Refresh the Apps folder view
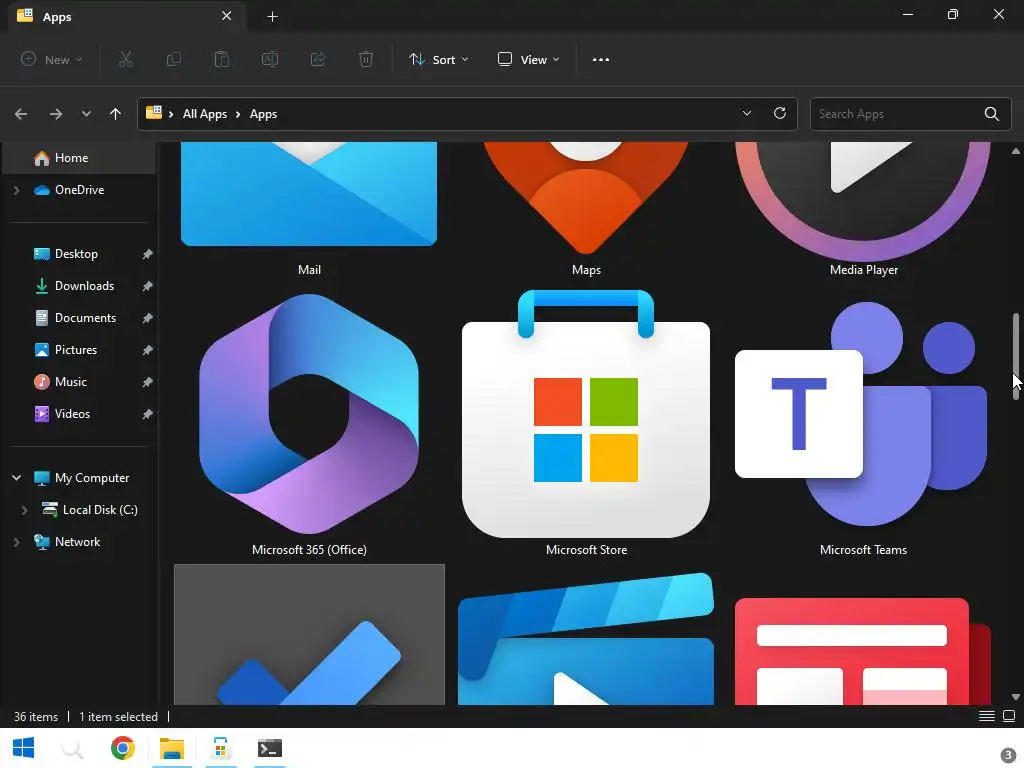Screen dimensions: 1024x768 coord(780,114)
